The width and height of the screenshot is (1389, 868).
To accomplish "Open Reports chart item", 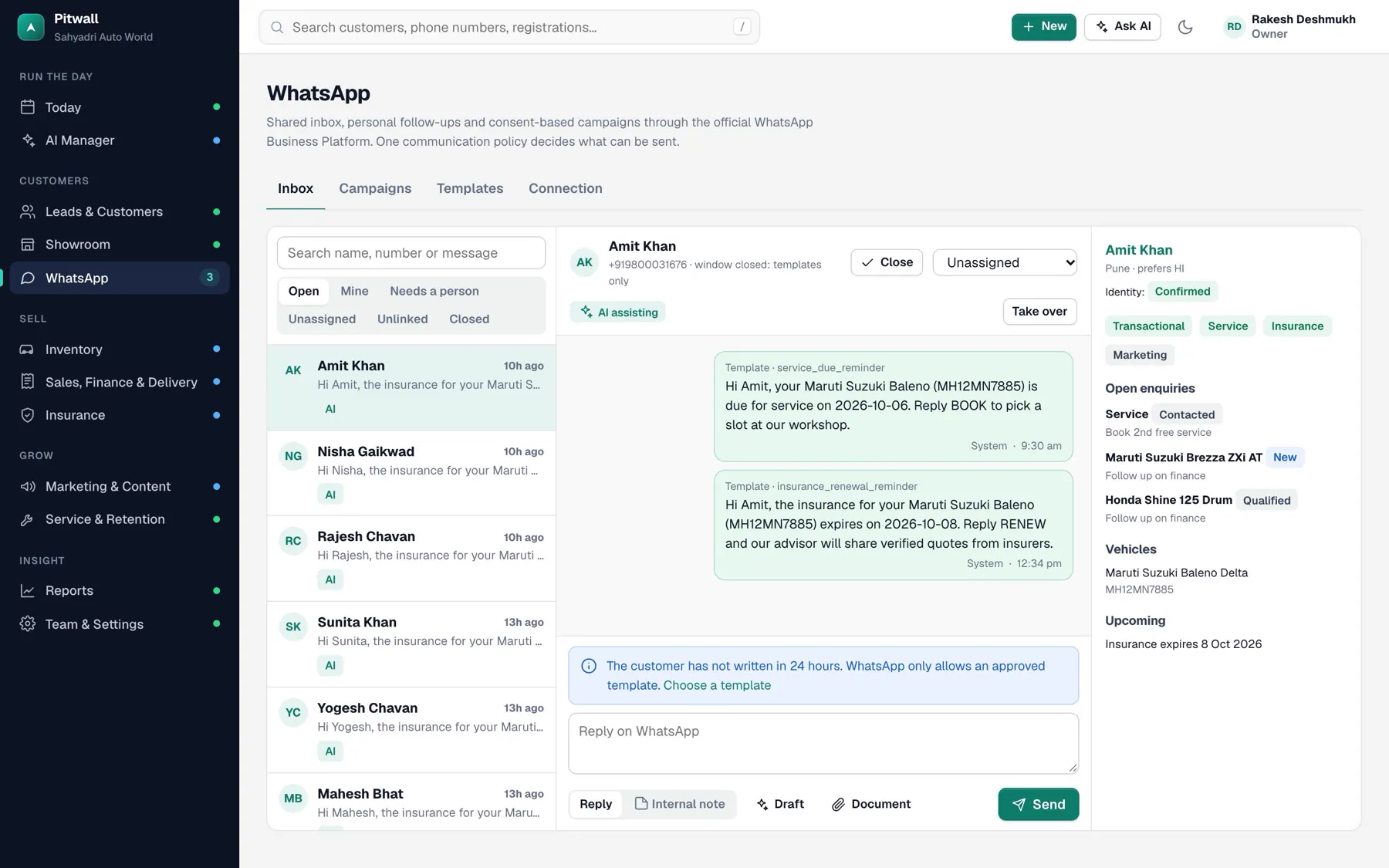I will pos(120,590).
